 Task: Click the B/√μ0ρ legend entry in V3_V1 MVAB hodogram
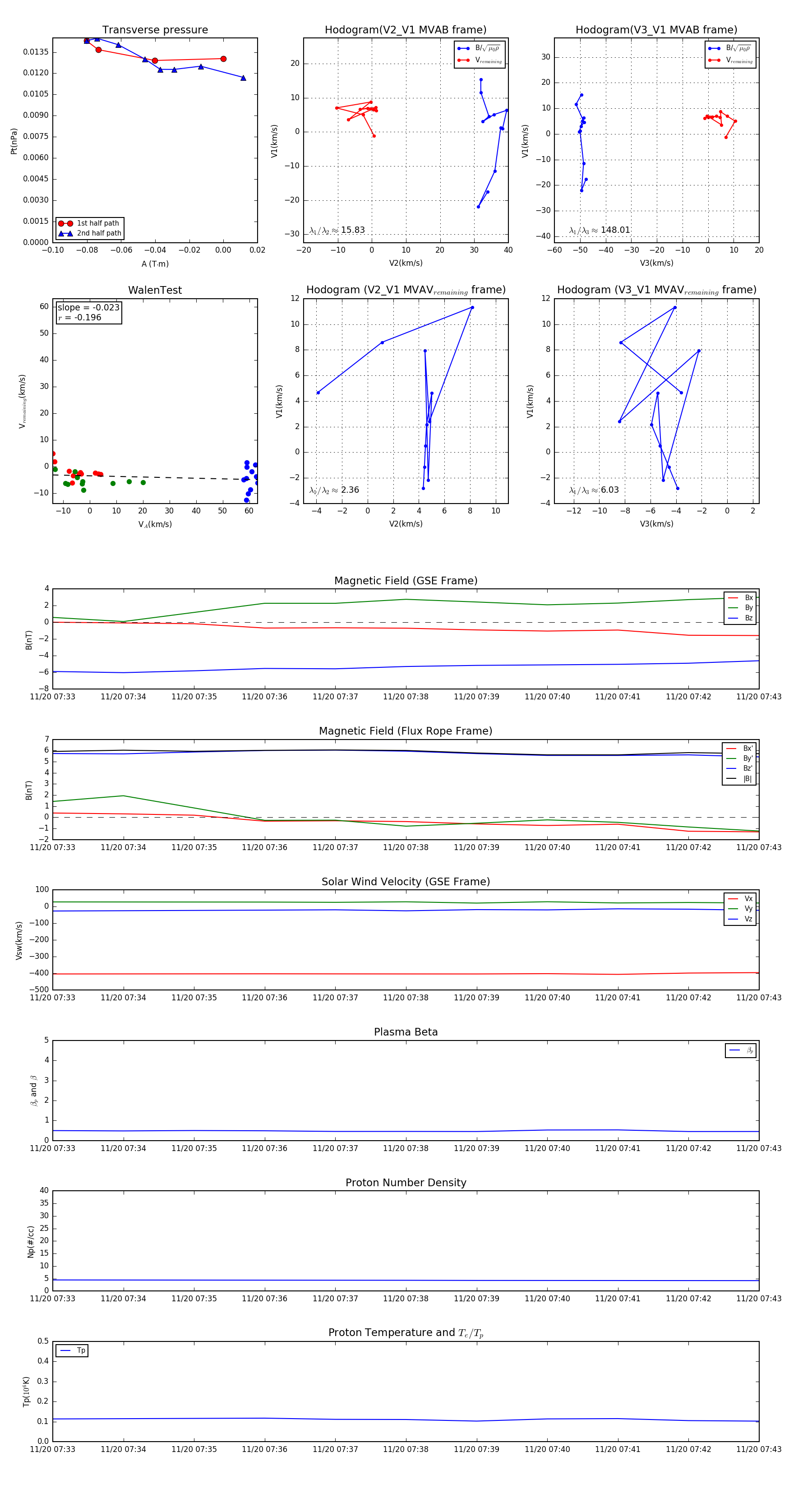coord(730,49)
